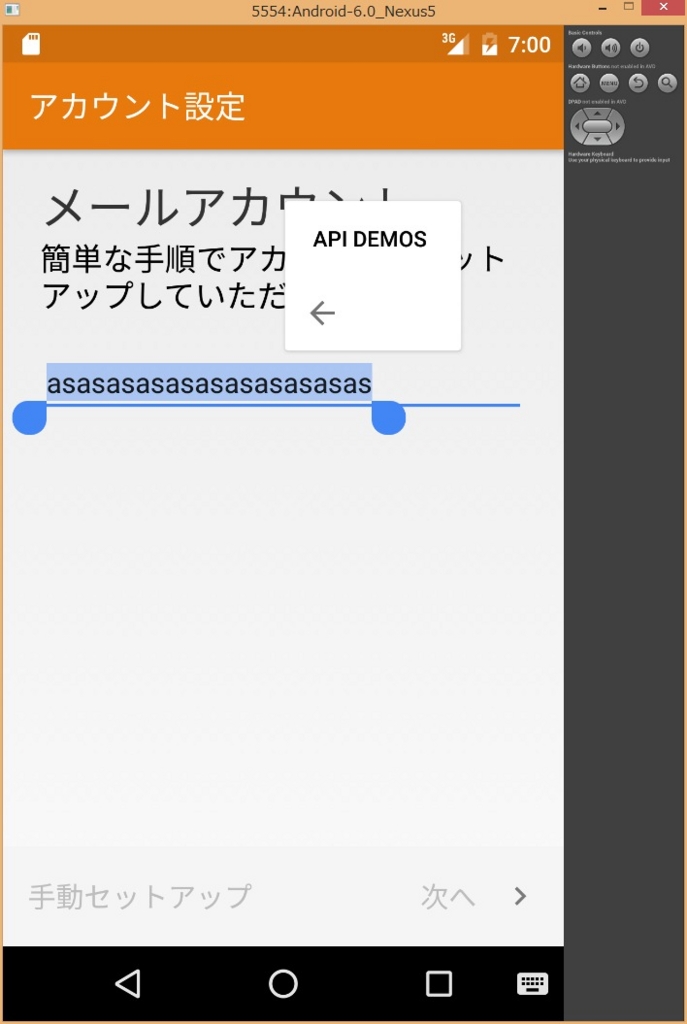Click the emulator volume up button

point(611,48)
